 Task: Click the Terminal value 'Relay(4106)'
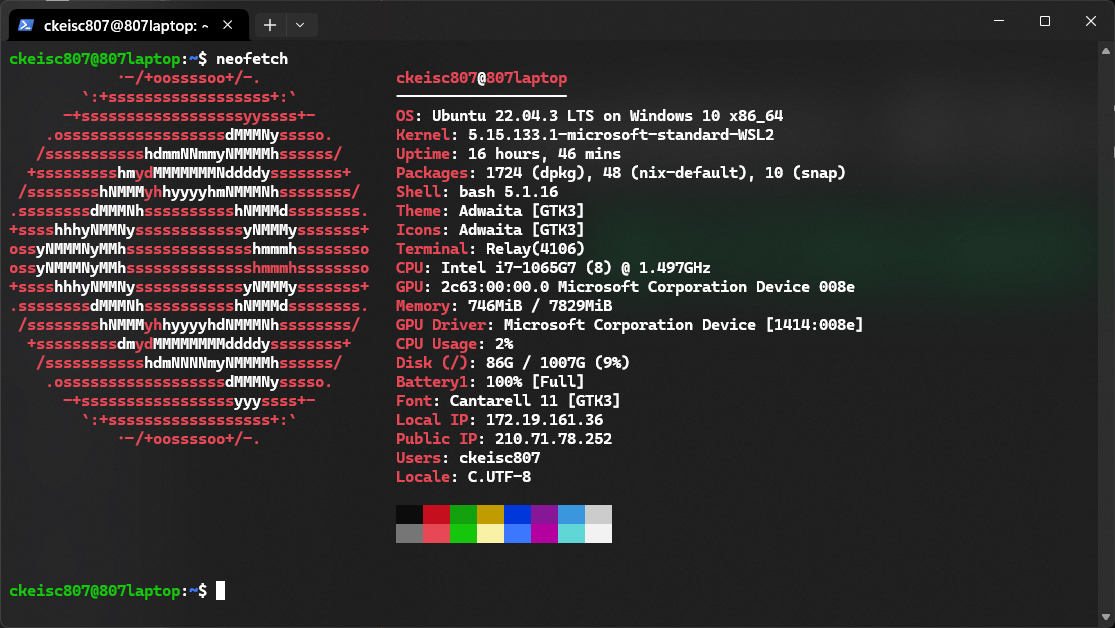(x=535, y=249)
